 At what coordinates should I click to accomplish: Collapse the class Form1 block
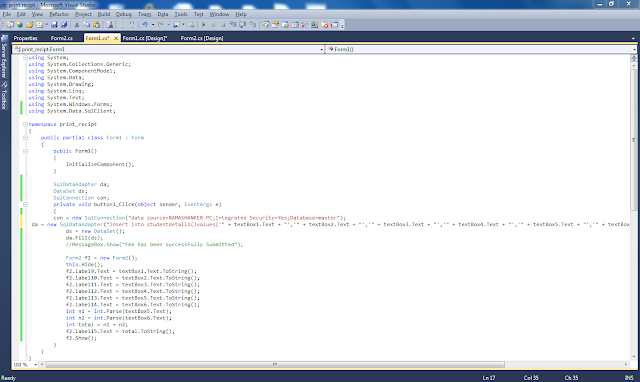pos(25,138)
